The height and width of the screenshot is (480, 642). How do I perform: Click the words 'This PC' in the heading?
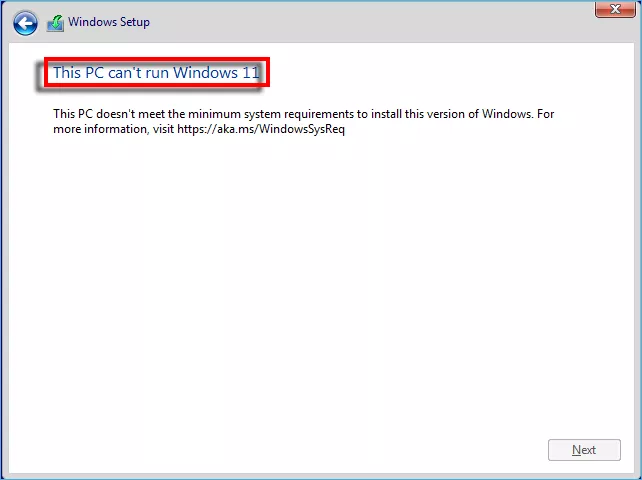79,72
